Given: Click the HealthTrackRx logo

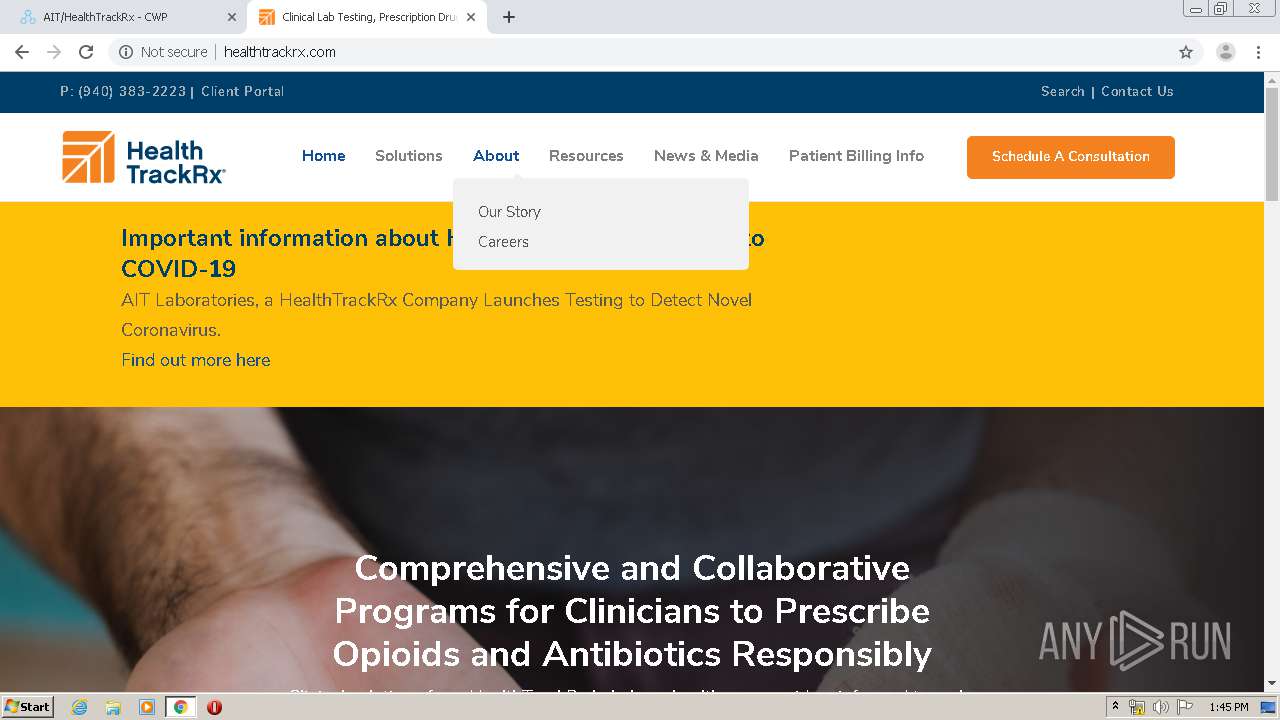Looking at the screenshot, I should point(144,158).
